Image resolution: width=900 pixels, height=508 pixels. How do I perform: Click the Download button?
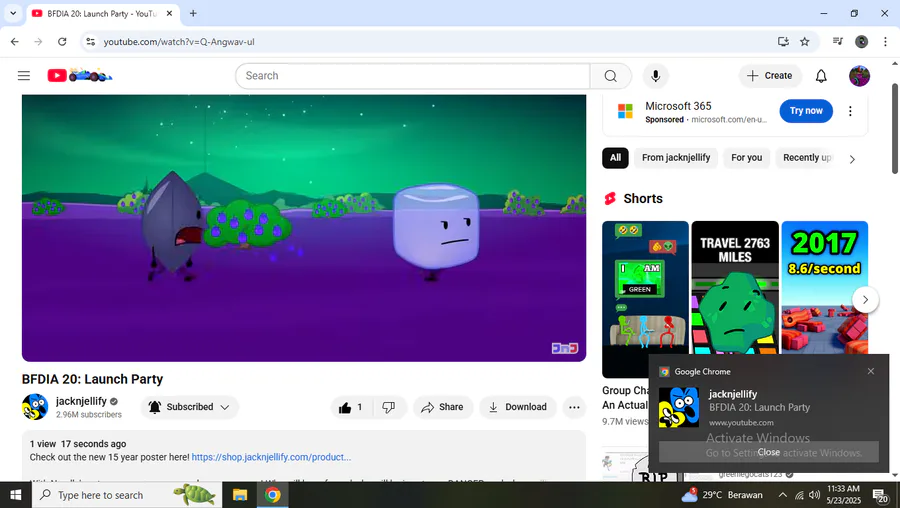518,407
